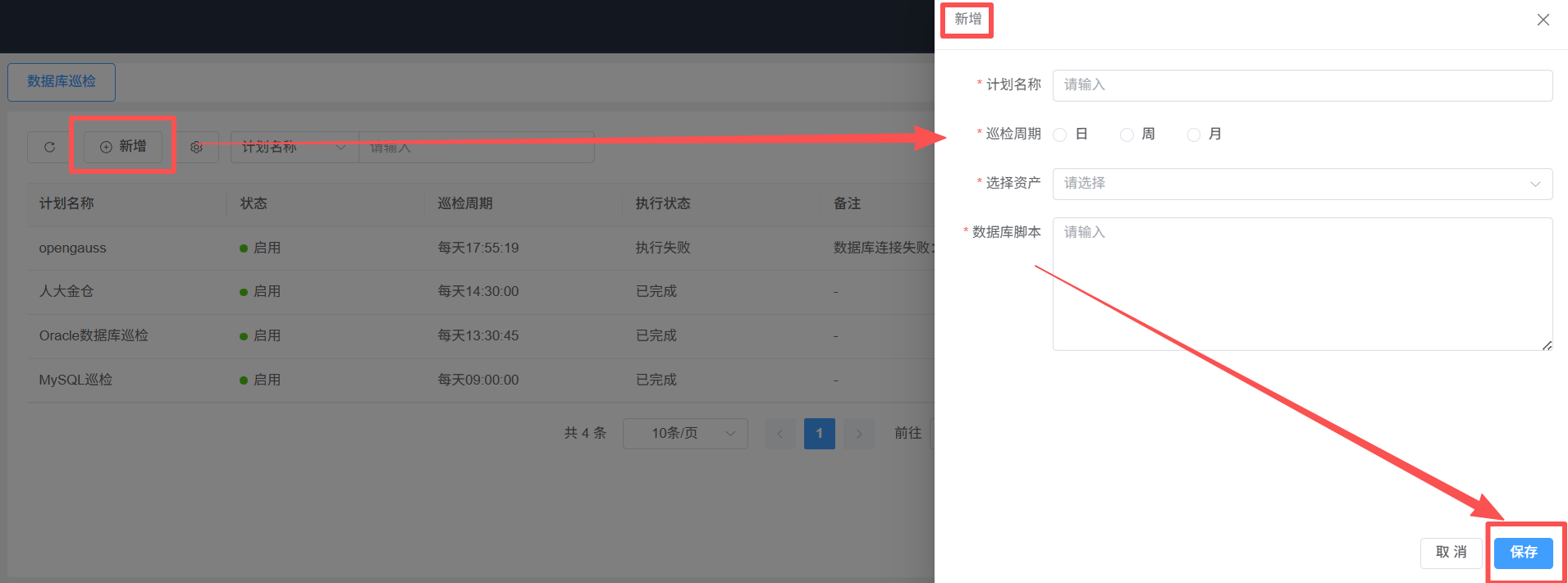Click 状态 column header
The height and width of the screenshot is (583, 1568).
254,203
